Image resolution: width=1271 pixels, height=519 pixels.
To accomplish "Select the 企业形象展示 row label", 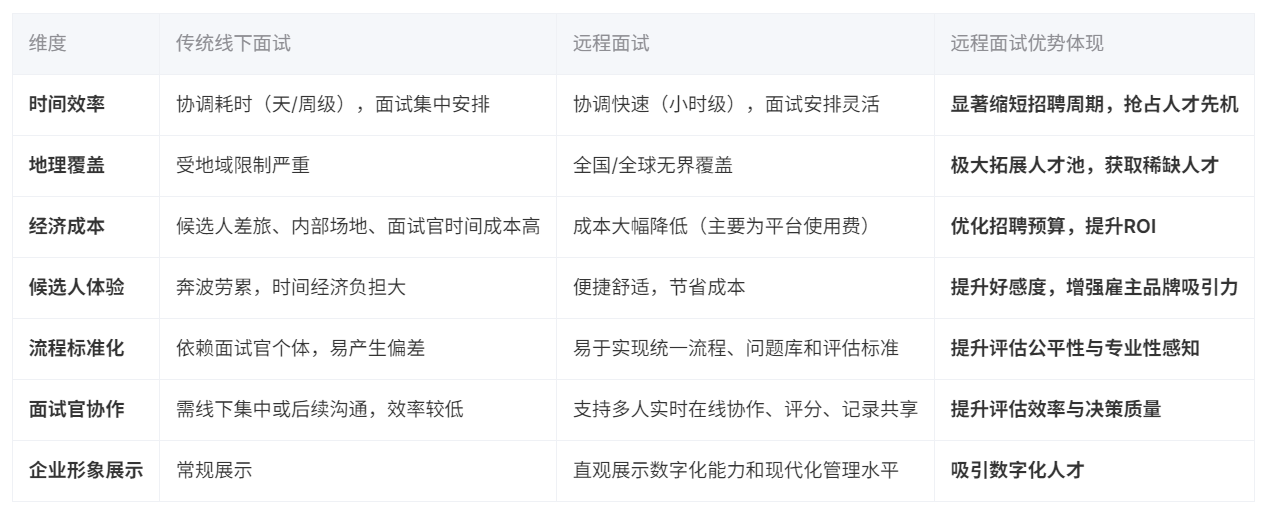I will (x=85, y=471).
